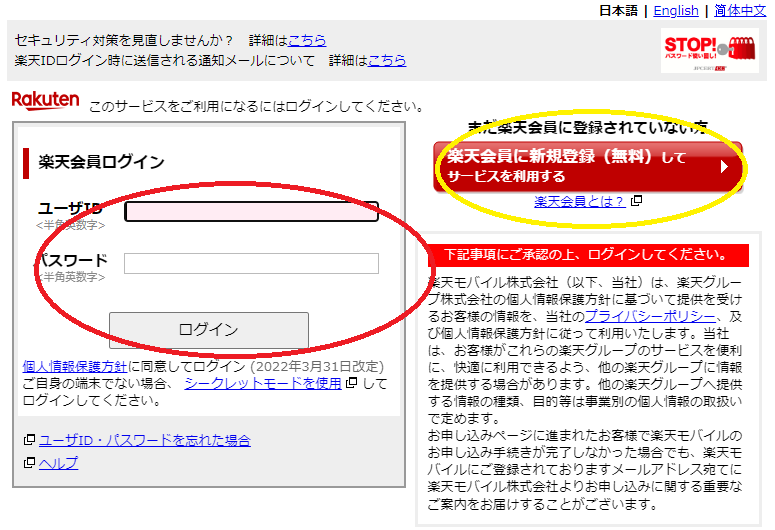The height and width of the screenshot is (530, 775).
Task: Click the Rakuten logo
Action: point(45,100)
